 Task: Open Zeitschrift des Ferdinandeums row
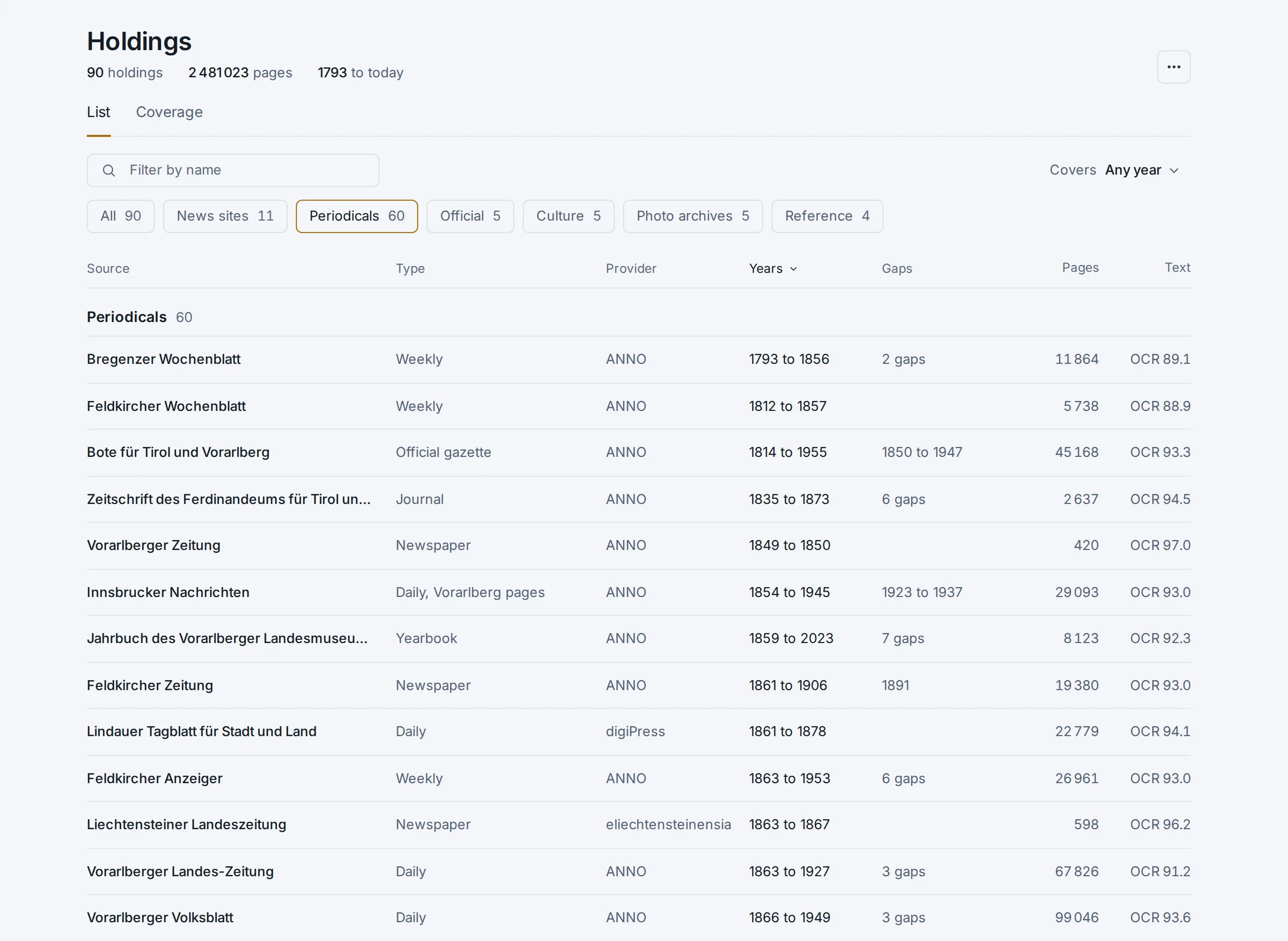pos(638,500)
